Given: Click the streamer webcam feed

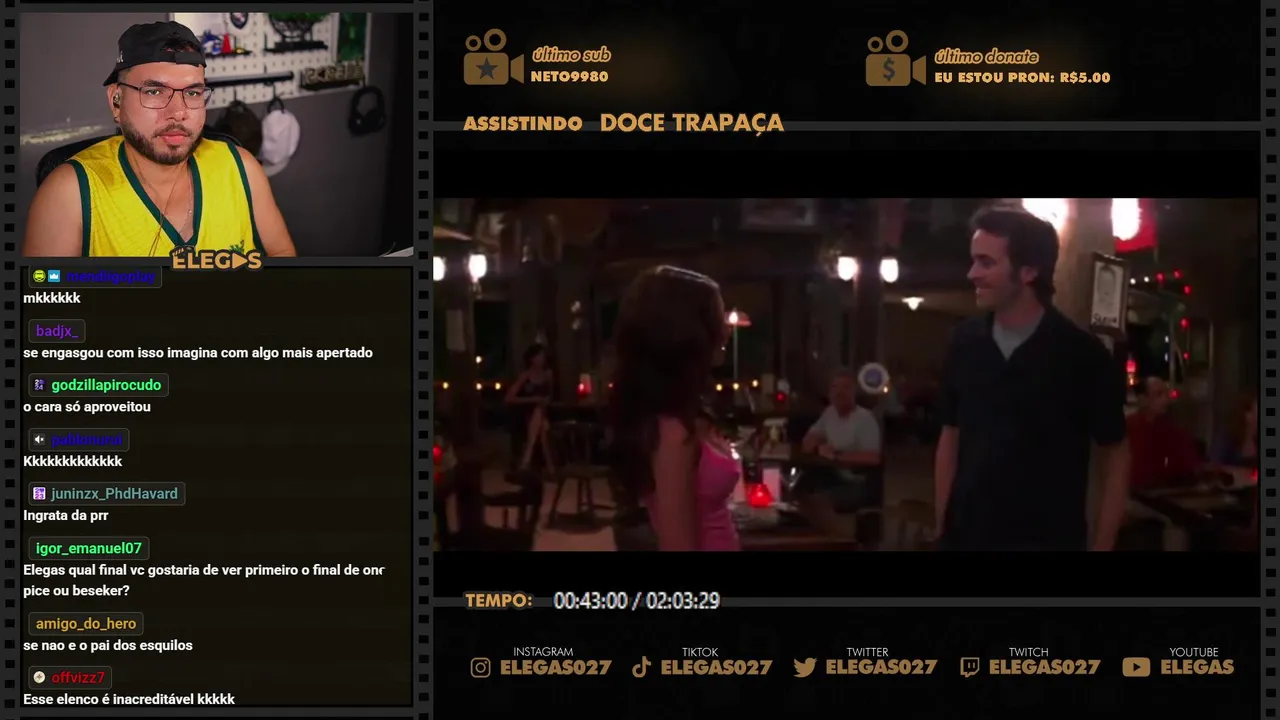Looking at the screenshot, I should (216, 134).
